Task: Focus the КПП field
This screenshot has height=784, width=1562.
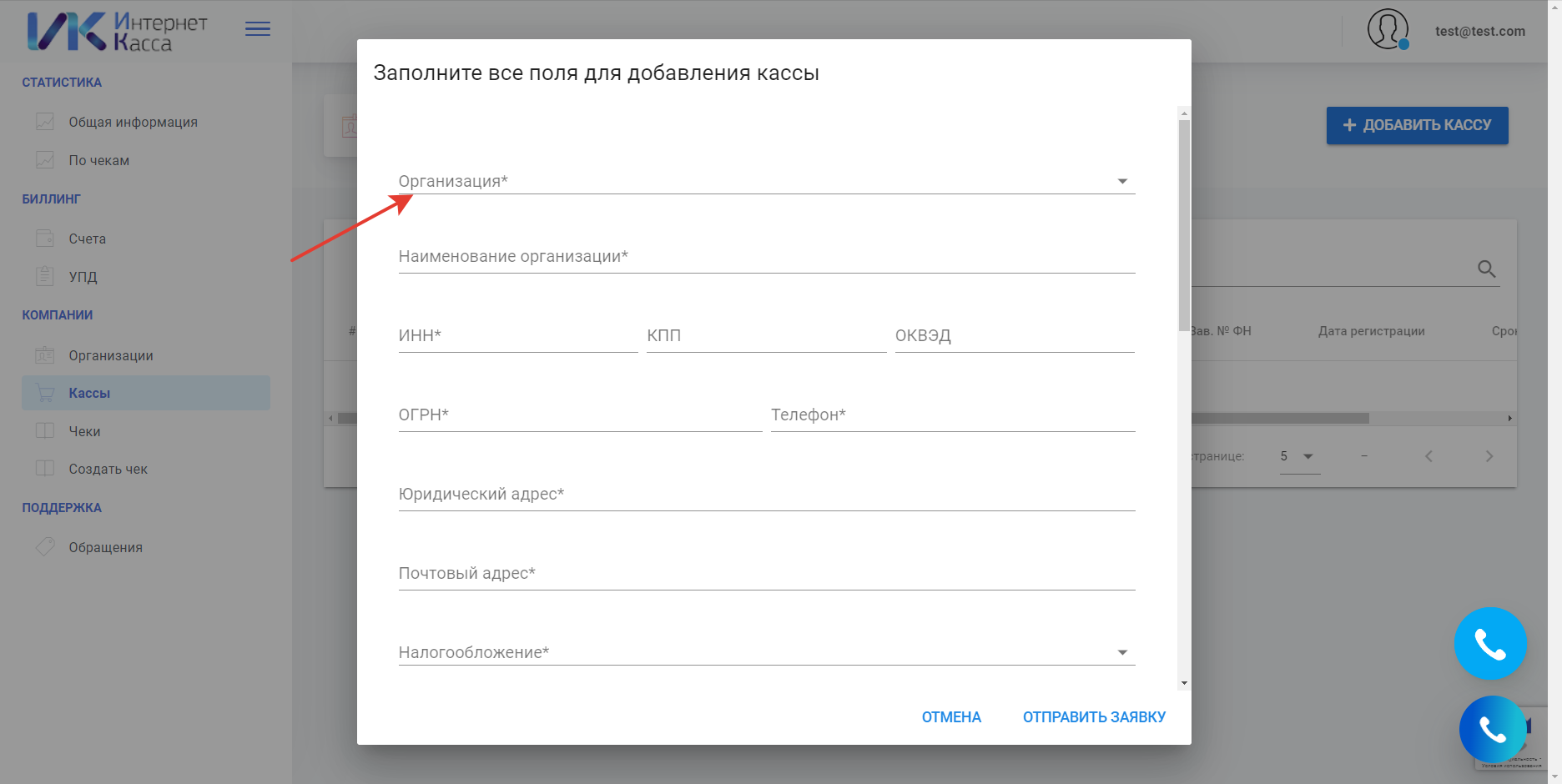Action: tap(766, 335)
